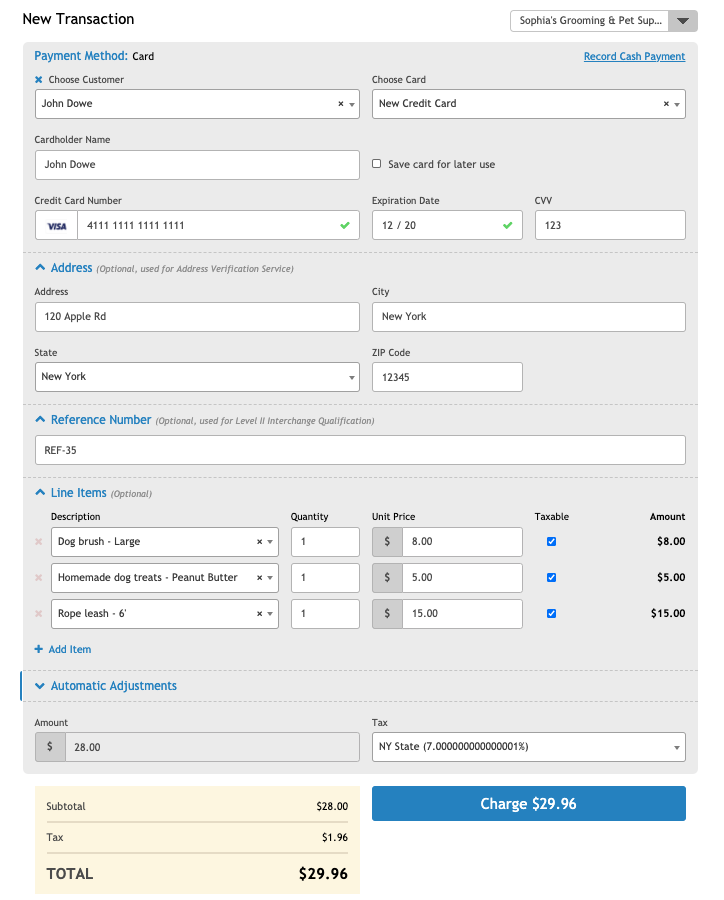724x900 pixels.
Task: Click the plus icon to add item
Action: pos(39,650)
